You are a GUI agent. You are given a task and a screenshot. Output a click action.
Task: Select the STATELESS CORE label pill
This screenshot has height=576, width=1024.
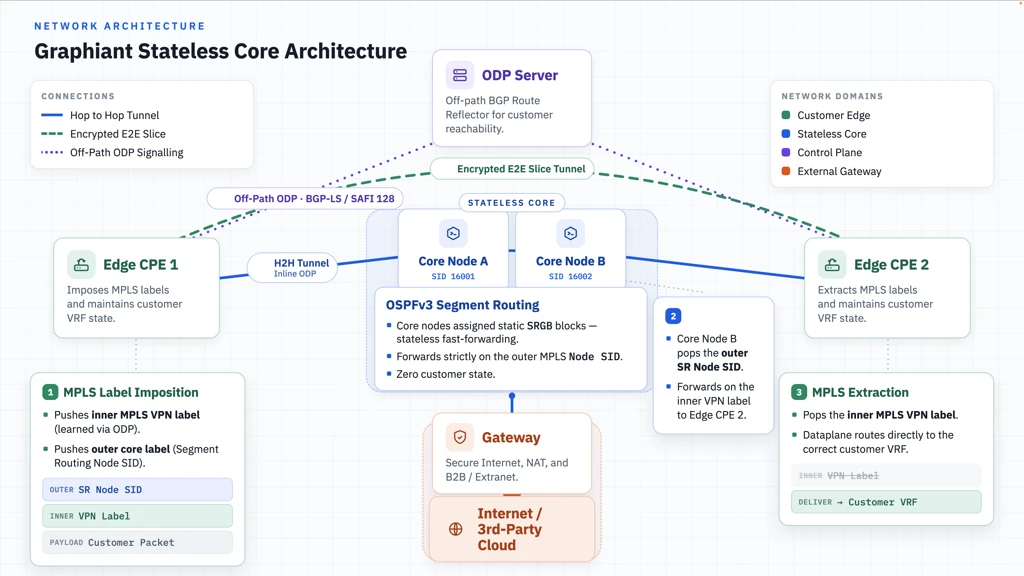tap(511, 203)
